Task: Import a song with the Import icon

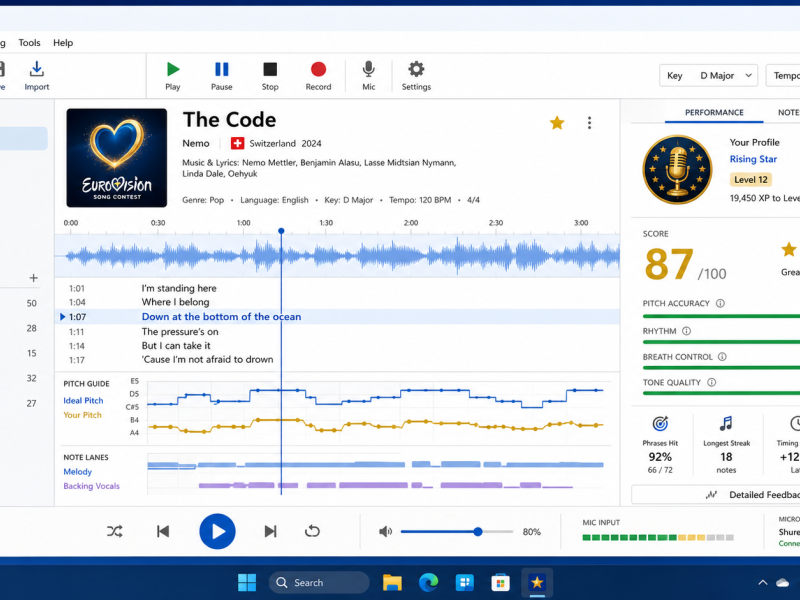Action: (37, 69)
